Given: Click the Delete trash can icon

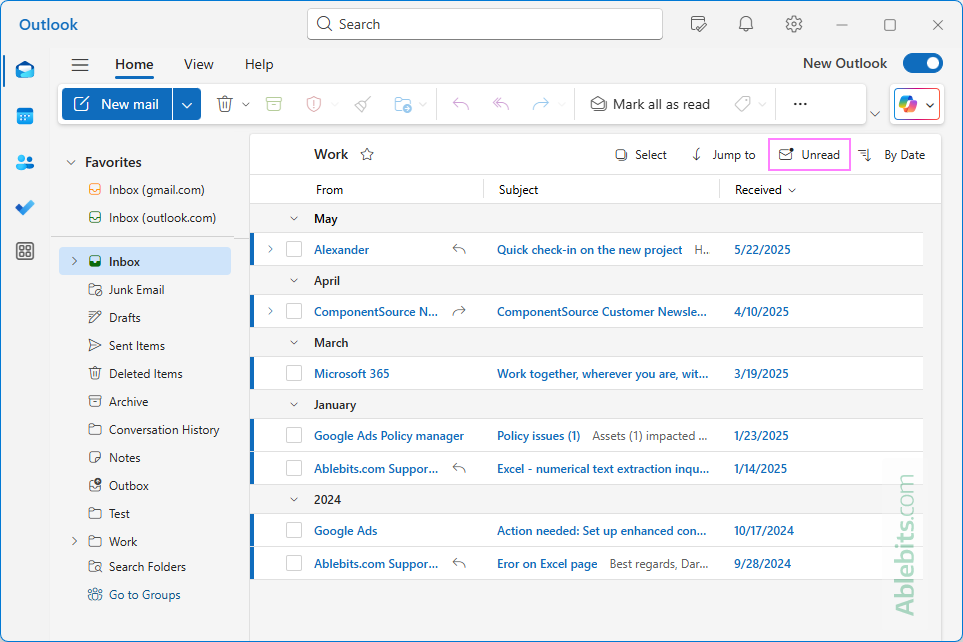Looking at the screenshot, I should coord(225,104).
